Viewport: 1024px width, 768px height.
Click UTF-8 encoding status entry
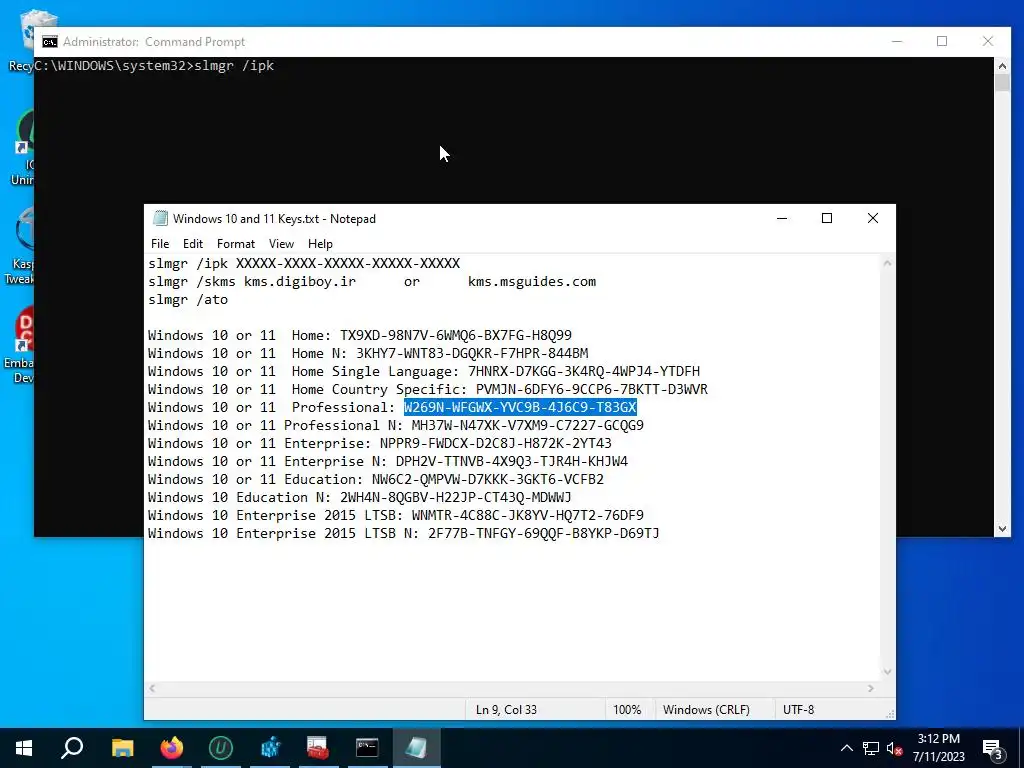(798, 709)
